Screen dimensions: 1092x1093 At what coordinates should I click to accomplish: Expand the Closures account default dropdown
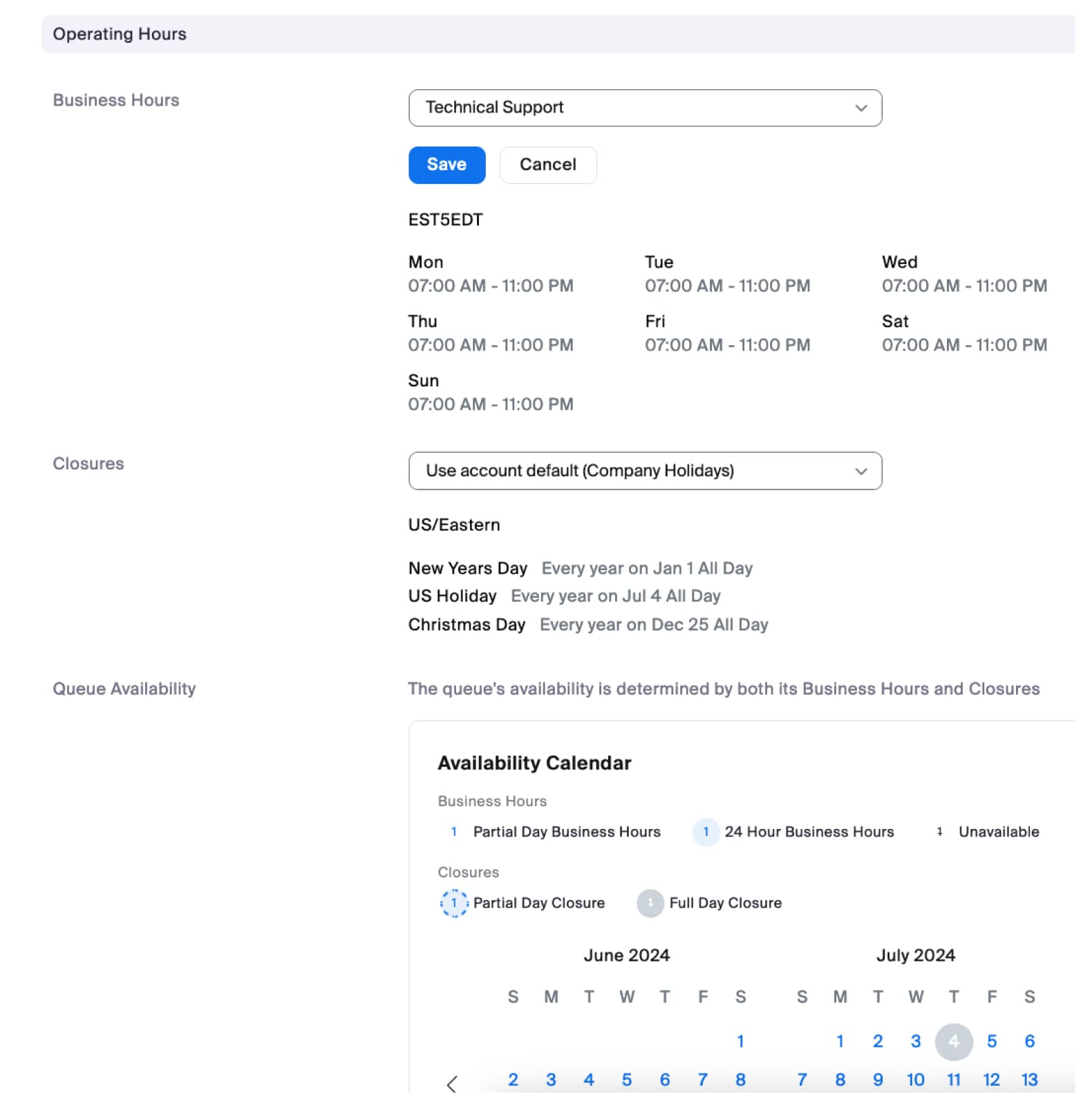(644, 471)
